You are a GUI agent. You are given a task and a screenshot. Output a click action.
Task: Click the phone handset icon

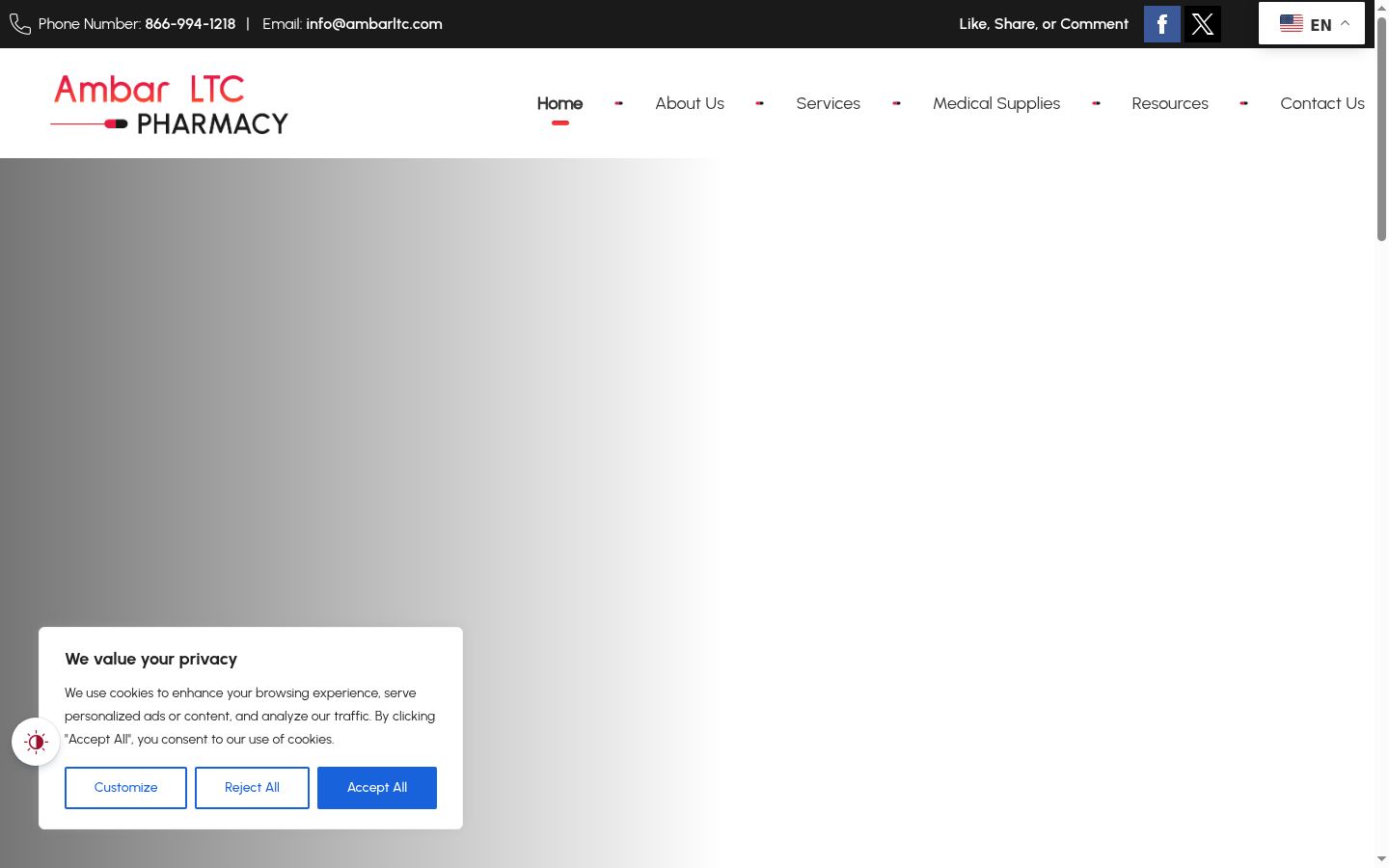20,24
